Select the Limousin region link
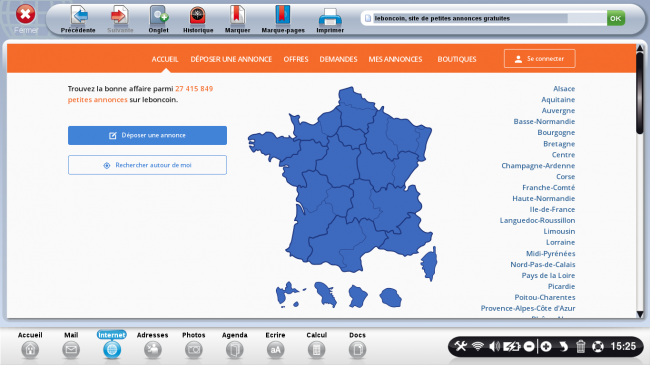 [559, 231]
